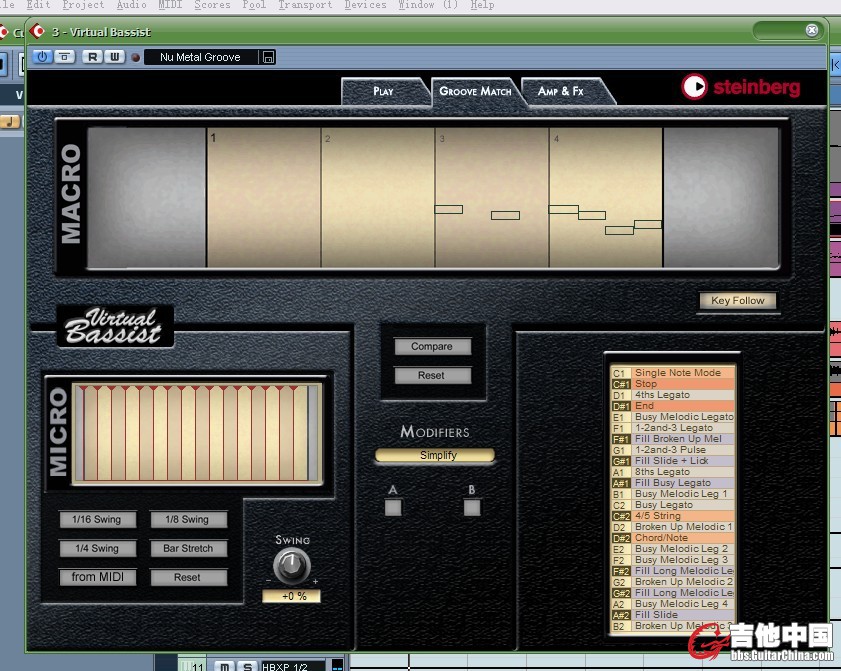Apply 1/16 Swing to the groove

coord(97,519)
